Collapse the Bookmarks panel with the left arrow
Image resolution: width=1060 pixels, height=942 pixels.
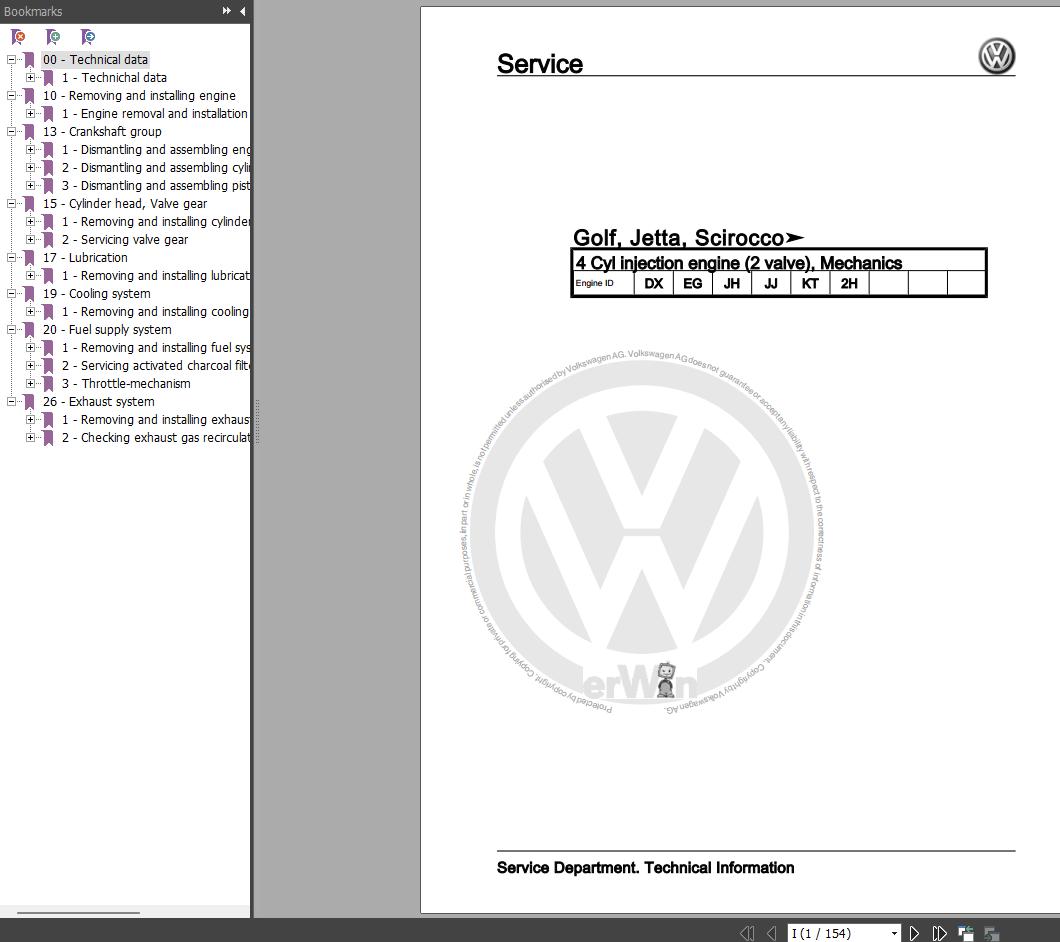coord(243,11)
